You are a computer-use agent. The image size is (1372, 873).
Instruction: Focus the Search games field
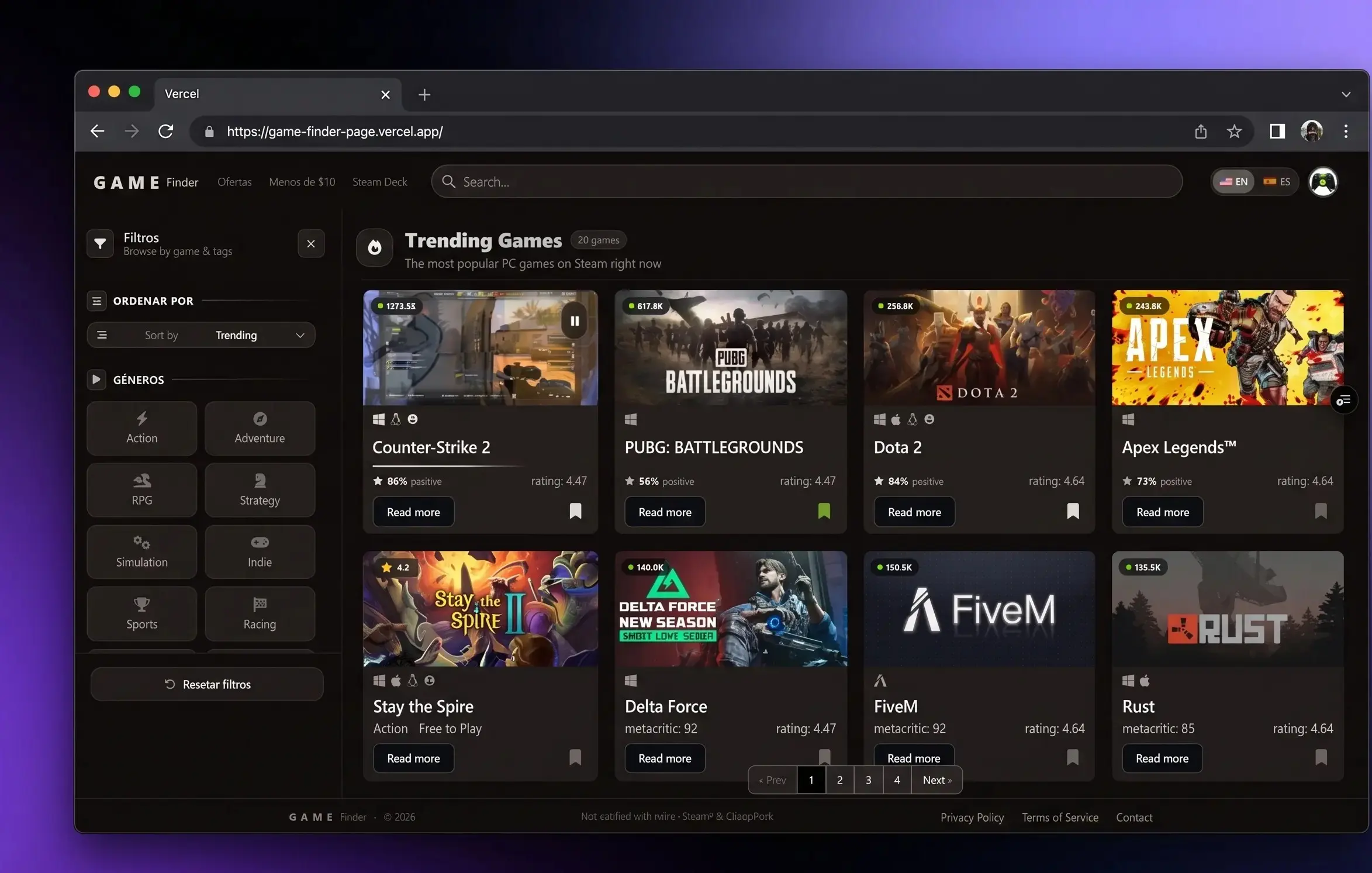coord(807,182)
